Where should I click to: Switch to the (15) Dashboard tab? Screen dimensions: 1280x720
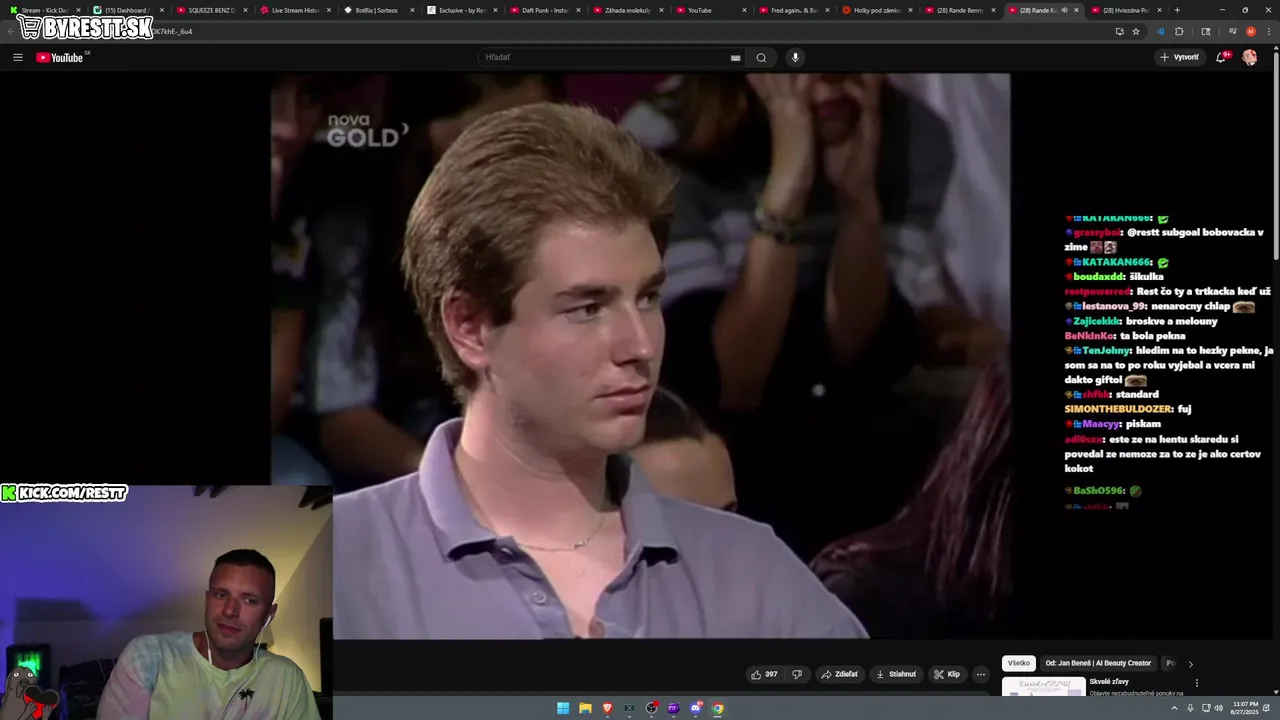[128, 10]
